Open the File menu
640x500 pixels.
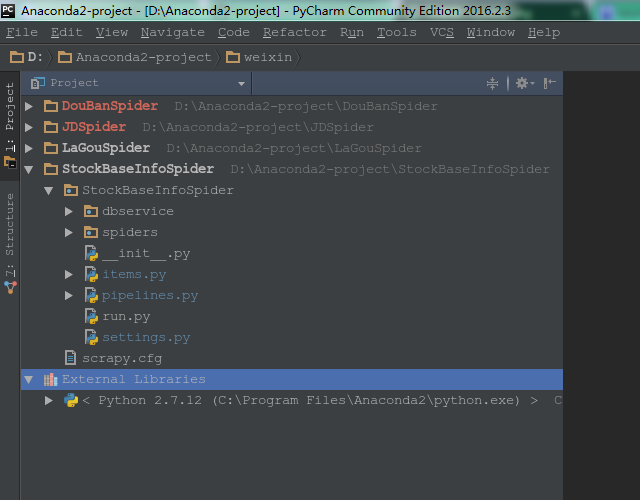tap(22, 32)
